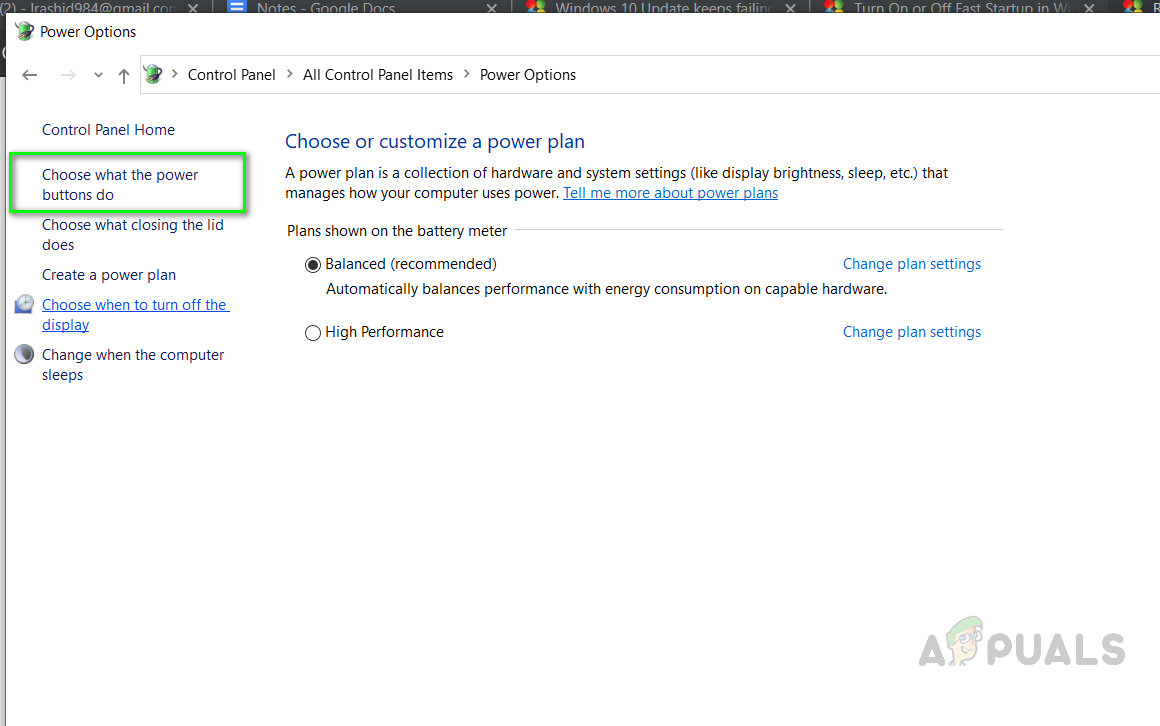The image size is (1160, 726).
Task: Open 'Choose what closing the lid does'
Action: pyautogui.click(x=132, y=235)
